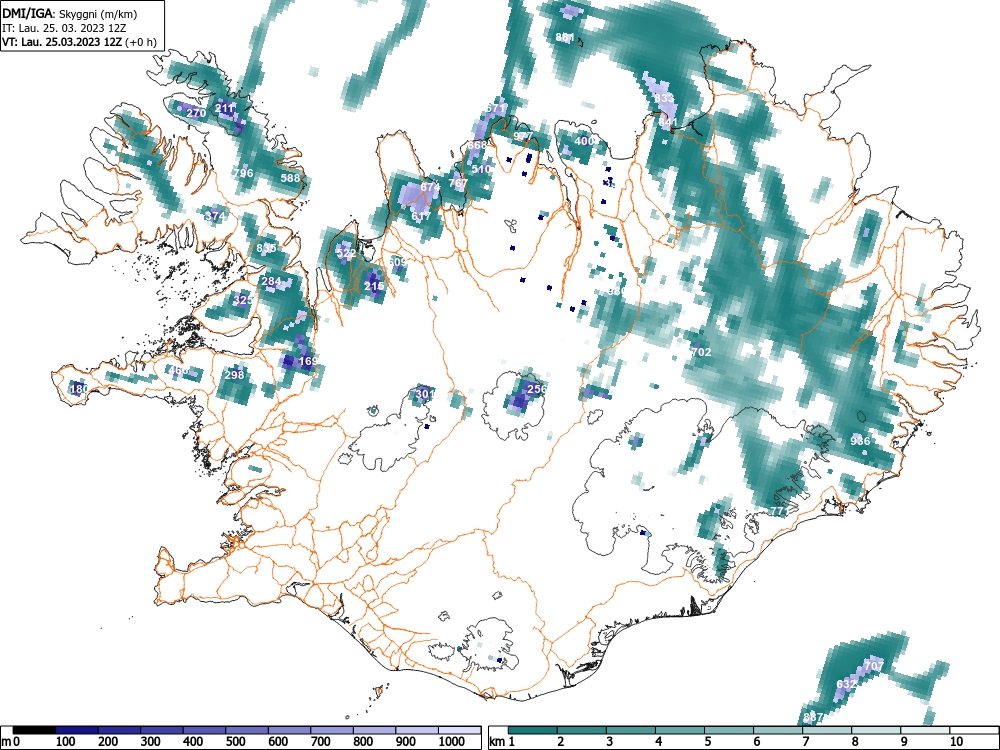Click the visibility value '325' on the map

coord(243,300)
